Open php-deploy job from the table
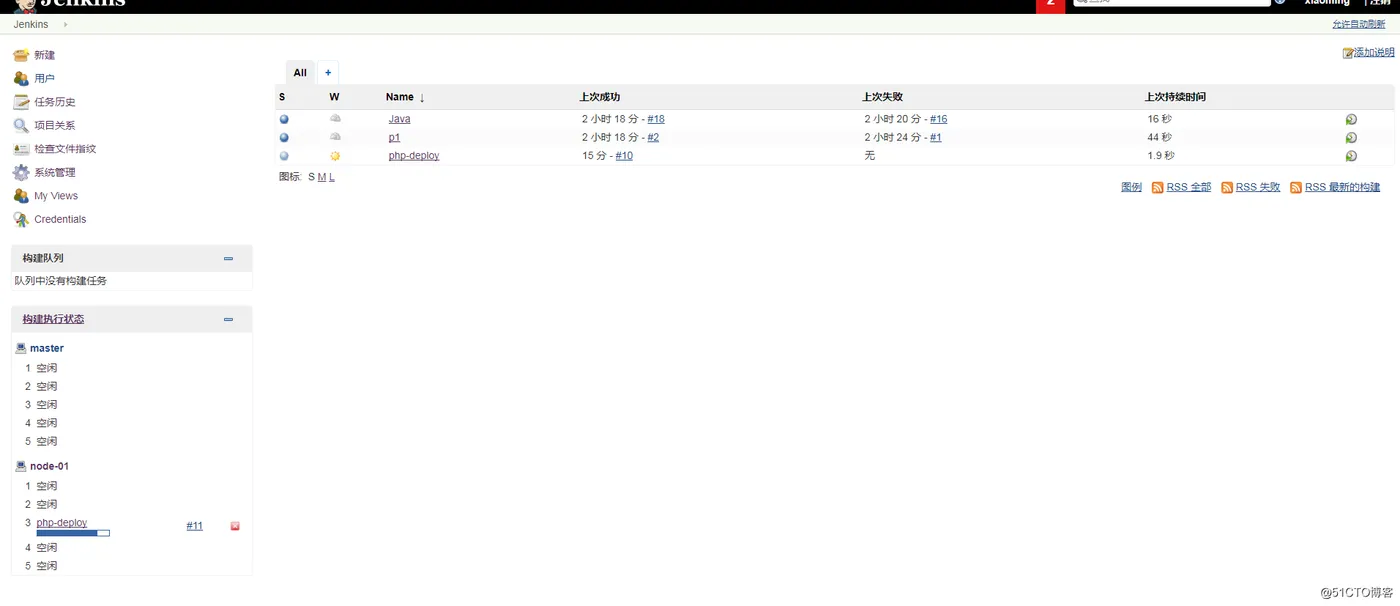This screenshot has width=1400, height=606. click(x=414, y=156)
